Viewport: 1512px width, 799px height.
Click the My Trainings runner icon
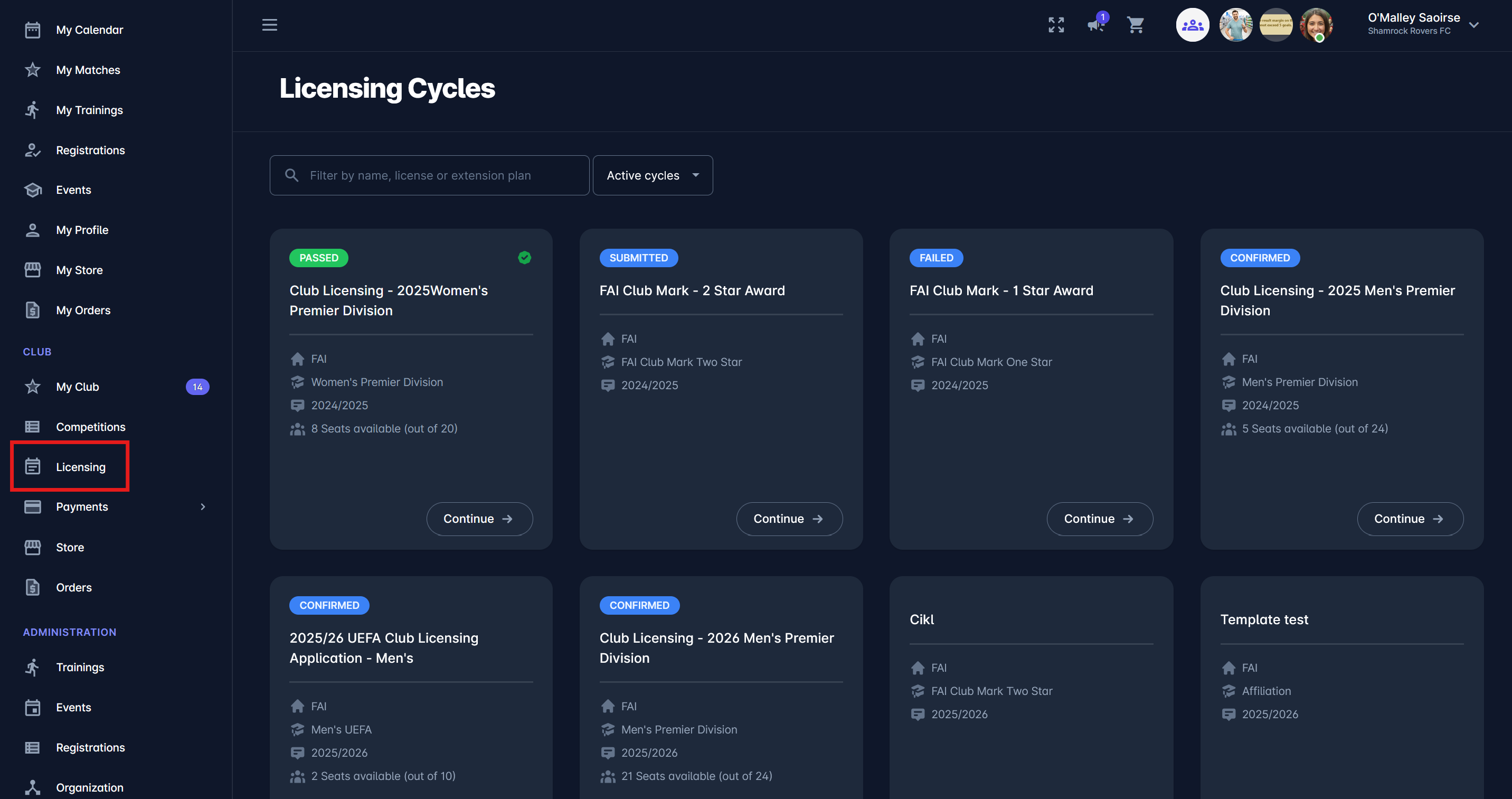pos(33,110)
